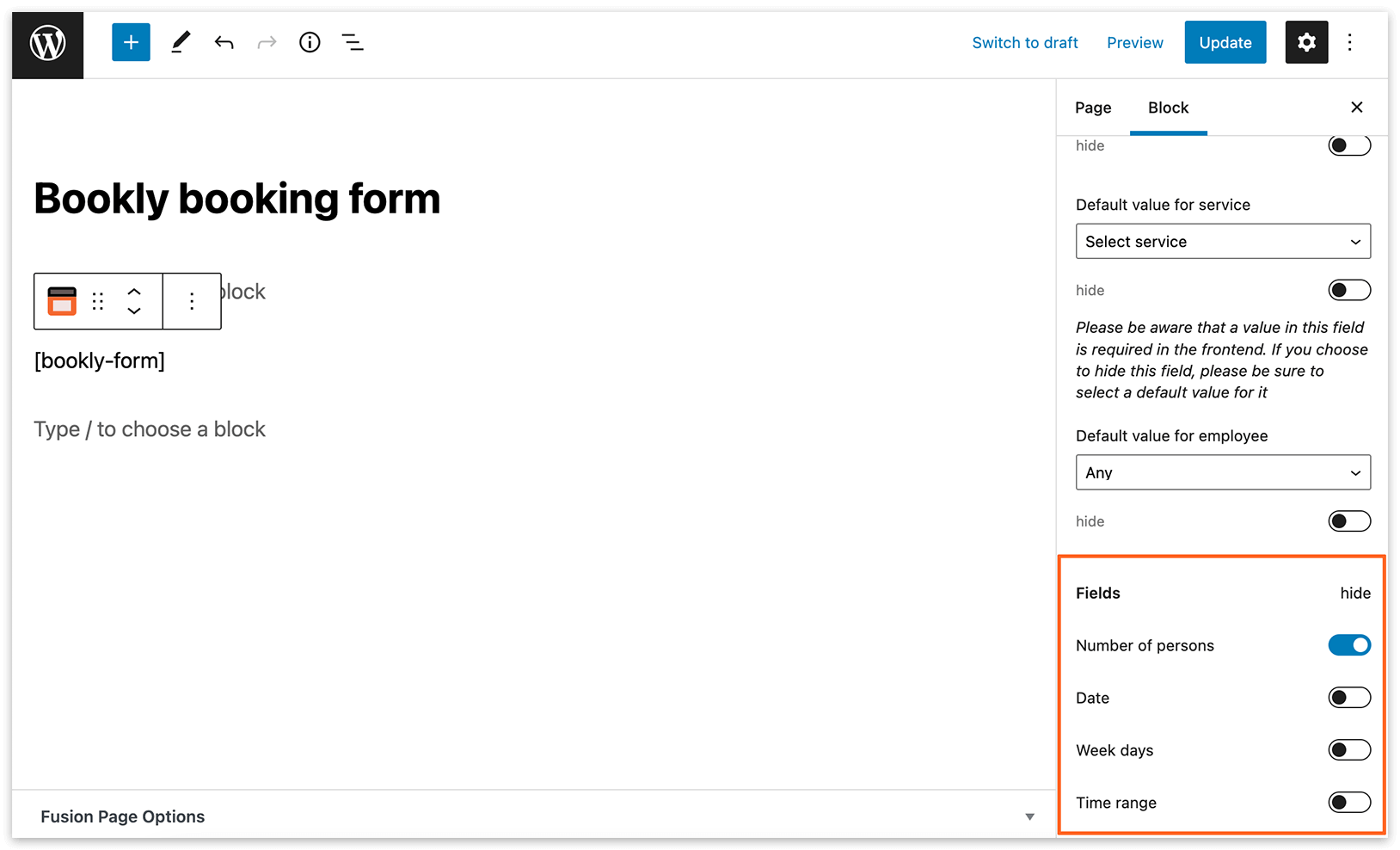
Task: Enable the Week days hide toggle
Action: coord(1349,750)
